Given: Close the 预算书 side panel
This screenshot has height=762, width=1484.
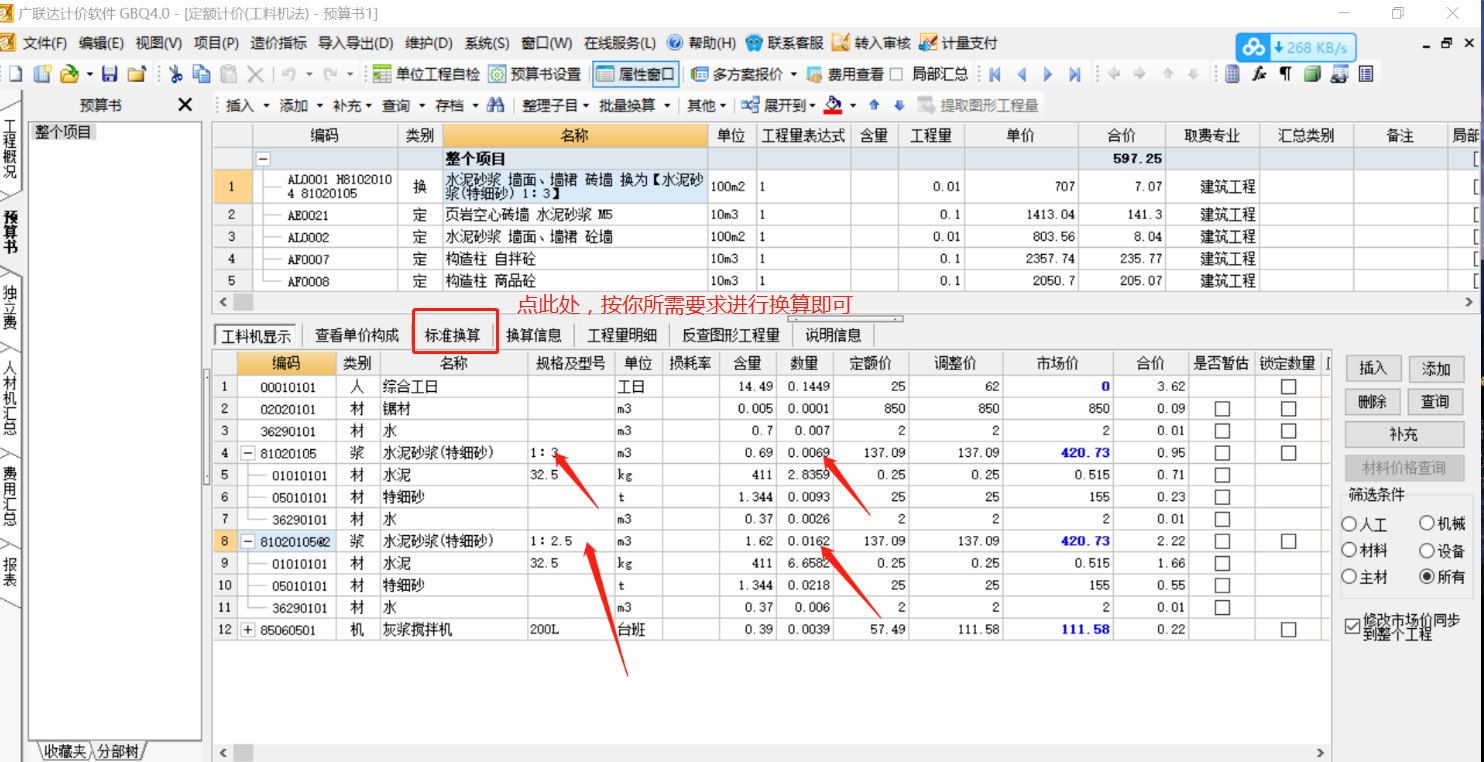Looking at the screenshot, I should 185,105.
